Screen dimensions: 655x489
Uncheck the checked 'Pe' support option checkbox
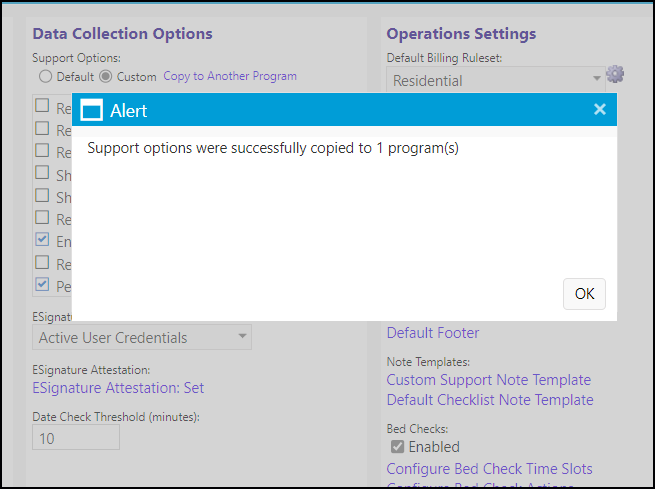tap(42, 285)
